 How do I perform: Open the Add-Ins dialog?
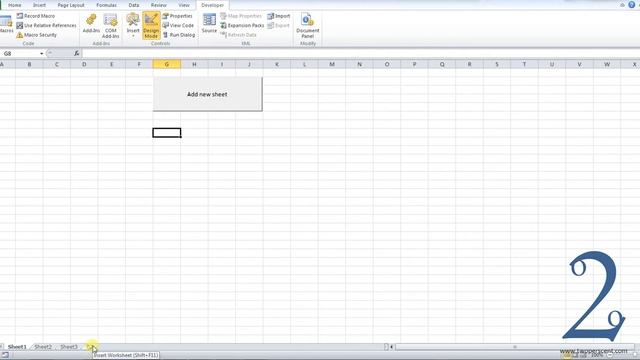91,23
